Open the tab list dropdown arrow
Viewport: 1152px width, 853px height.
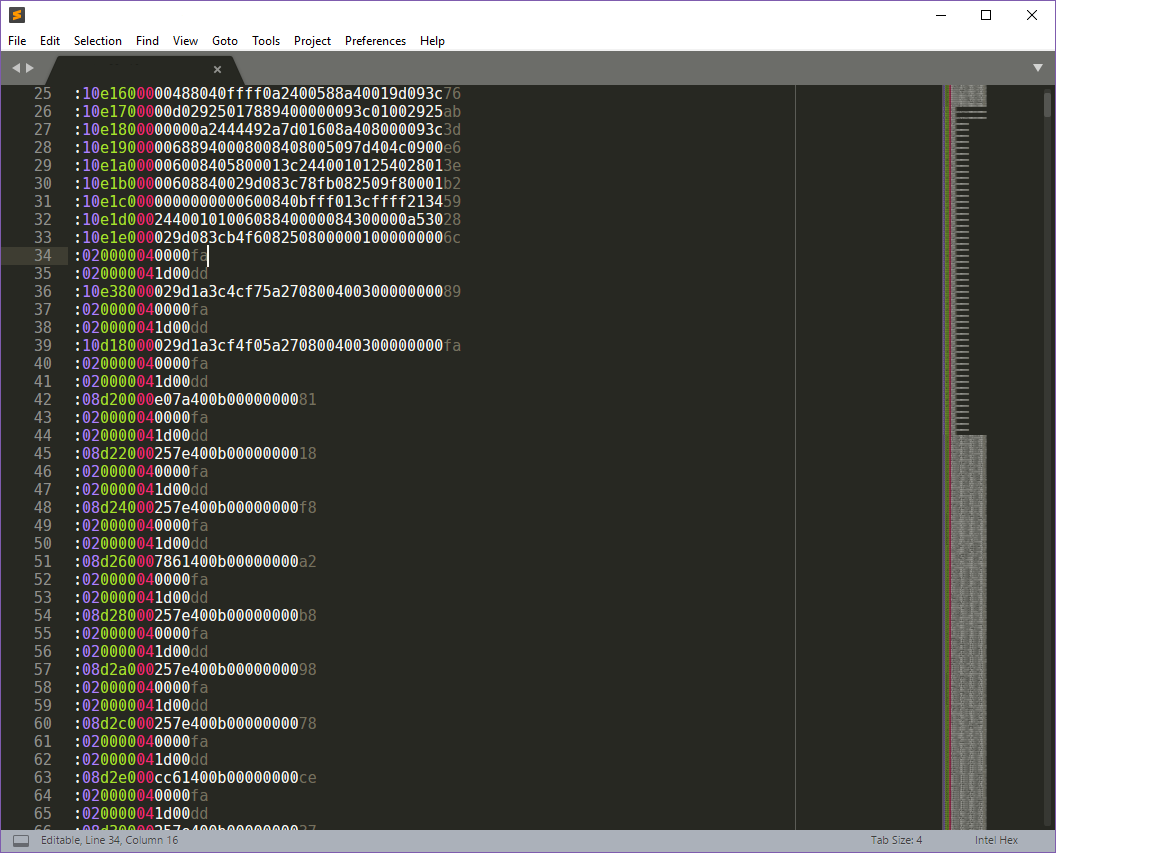coord(1038,68)
